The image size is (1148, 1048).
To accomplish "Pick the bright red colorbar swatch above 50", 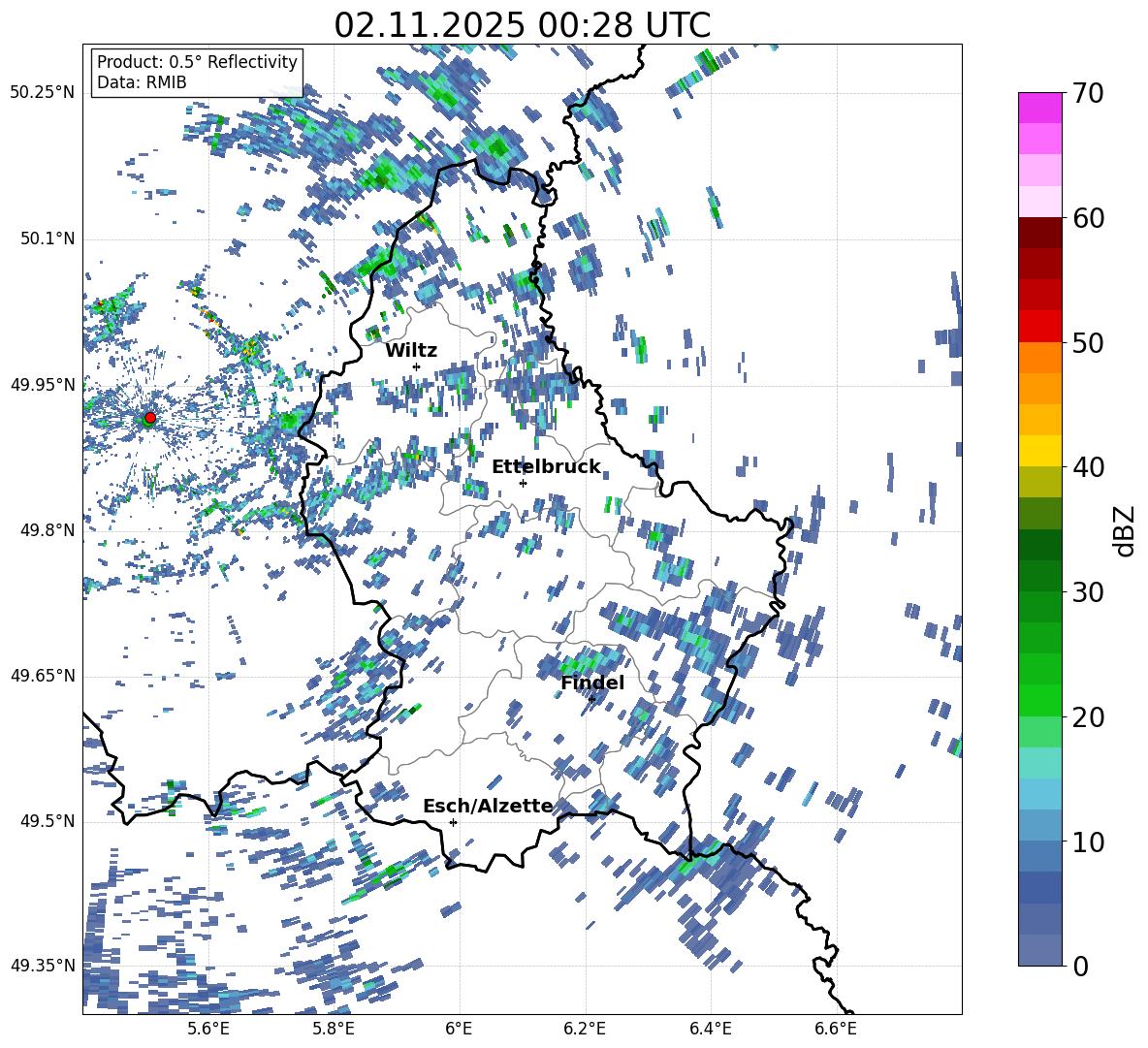I will tap(1039, 326).
